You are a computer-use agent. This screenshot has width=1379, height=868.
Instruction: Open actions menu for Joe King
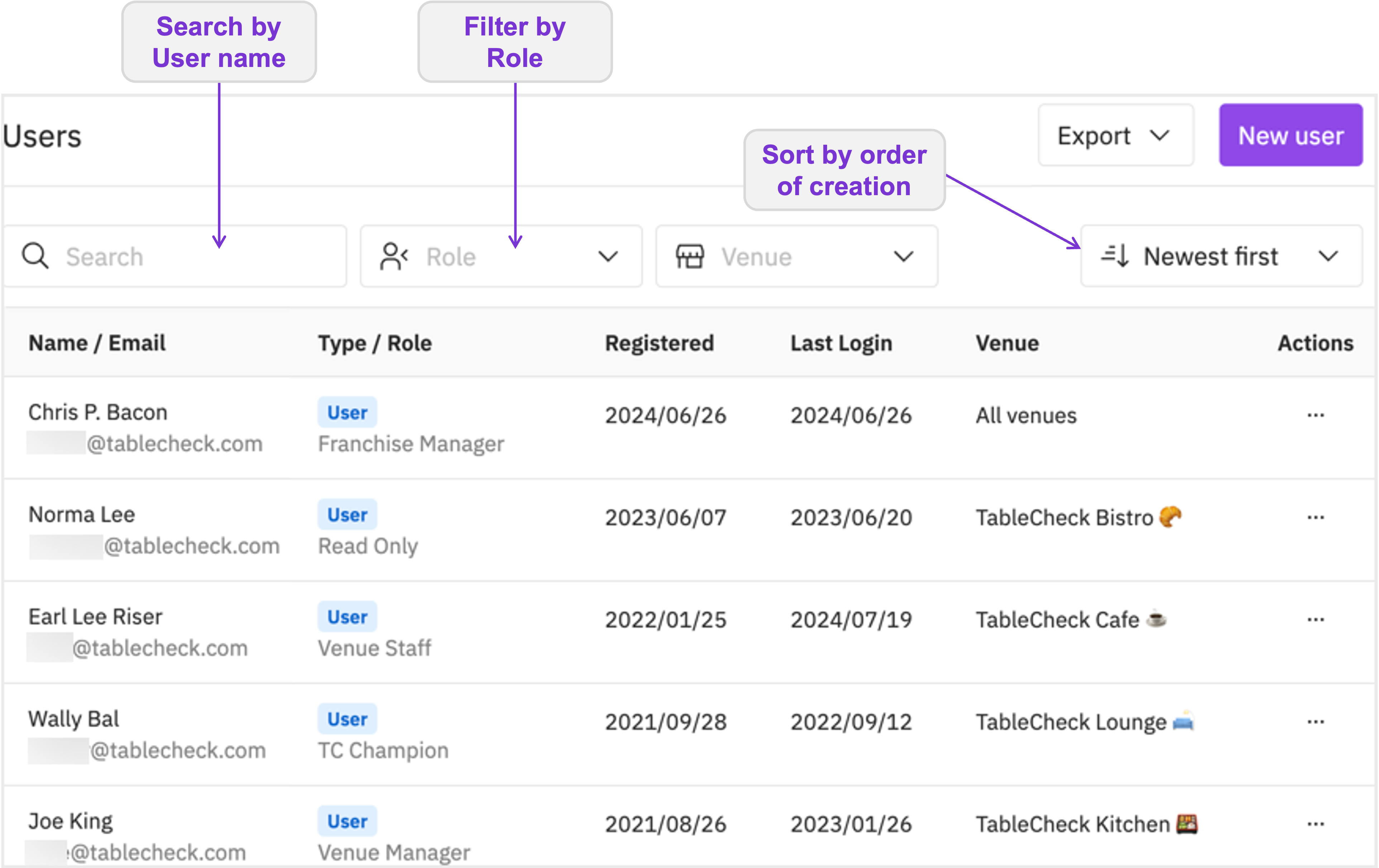(x=1316, y=824)
